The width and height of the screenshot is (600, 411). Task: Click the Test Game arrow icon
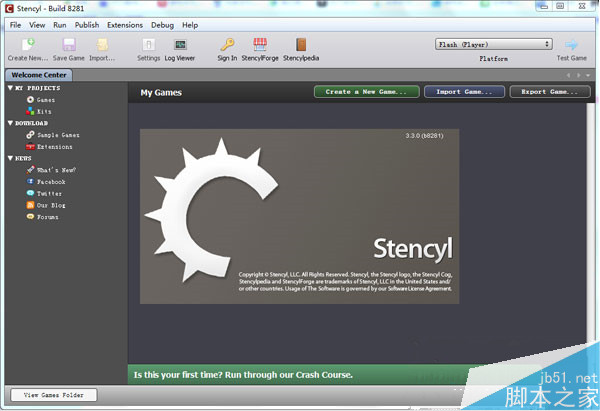(x=571, y=45)
